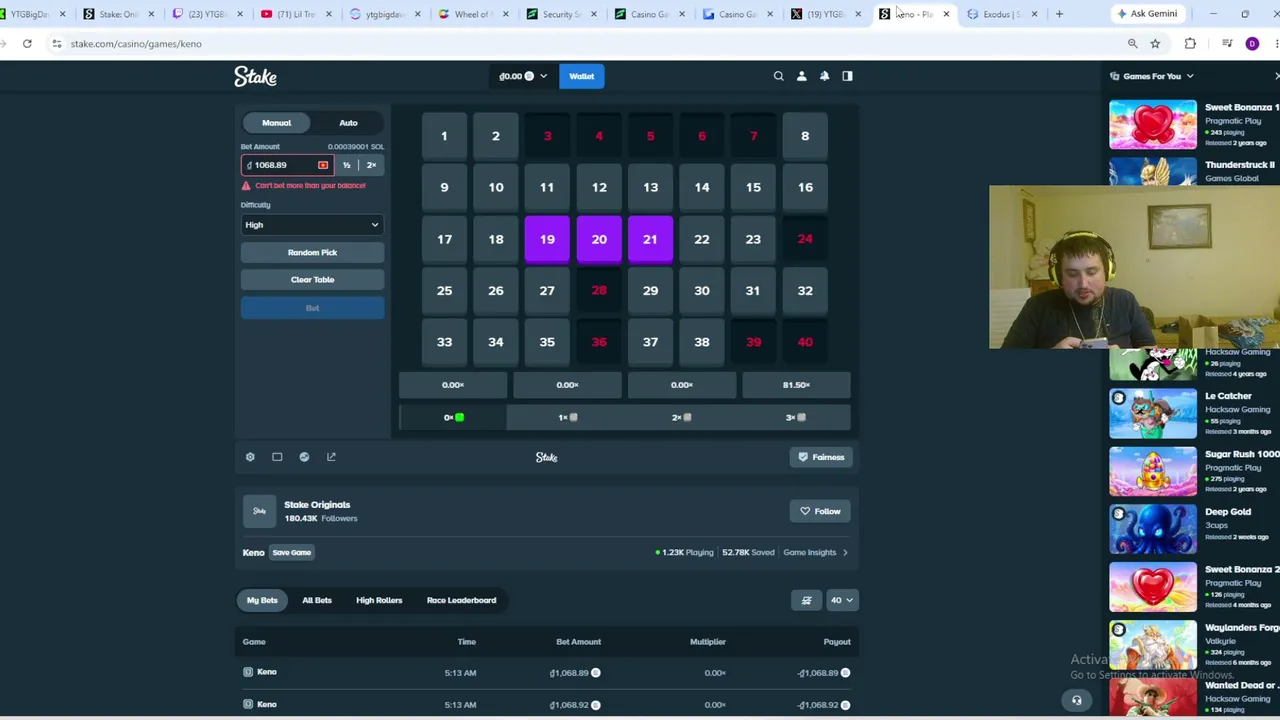
Task: Click the red currency icon in bet amount
Action: (322, 165)
